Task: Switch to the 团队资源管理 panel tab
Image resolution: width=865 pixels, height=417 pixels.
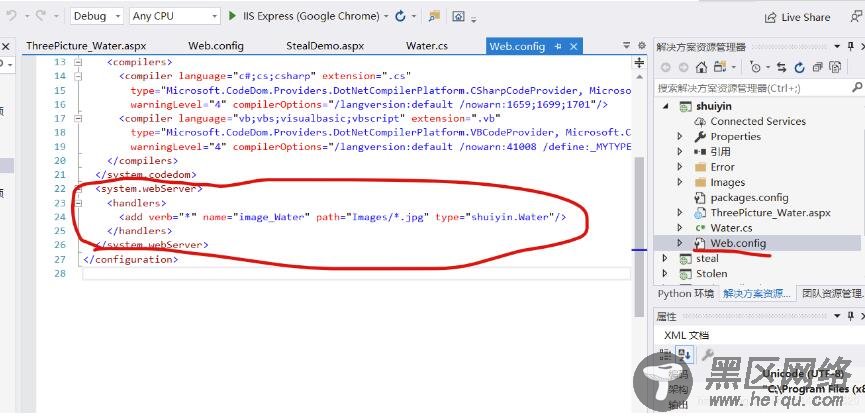Action: [x=831, y=293]
